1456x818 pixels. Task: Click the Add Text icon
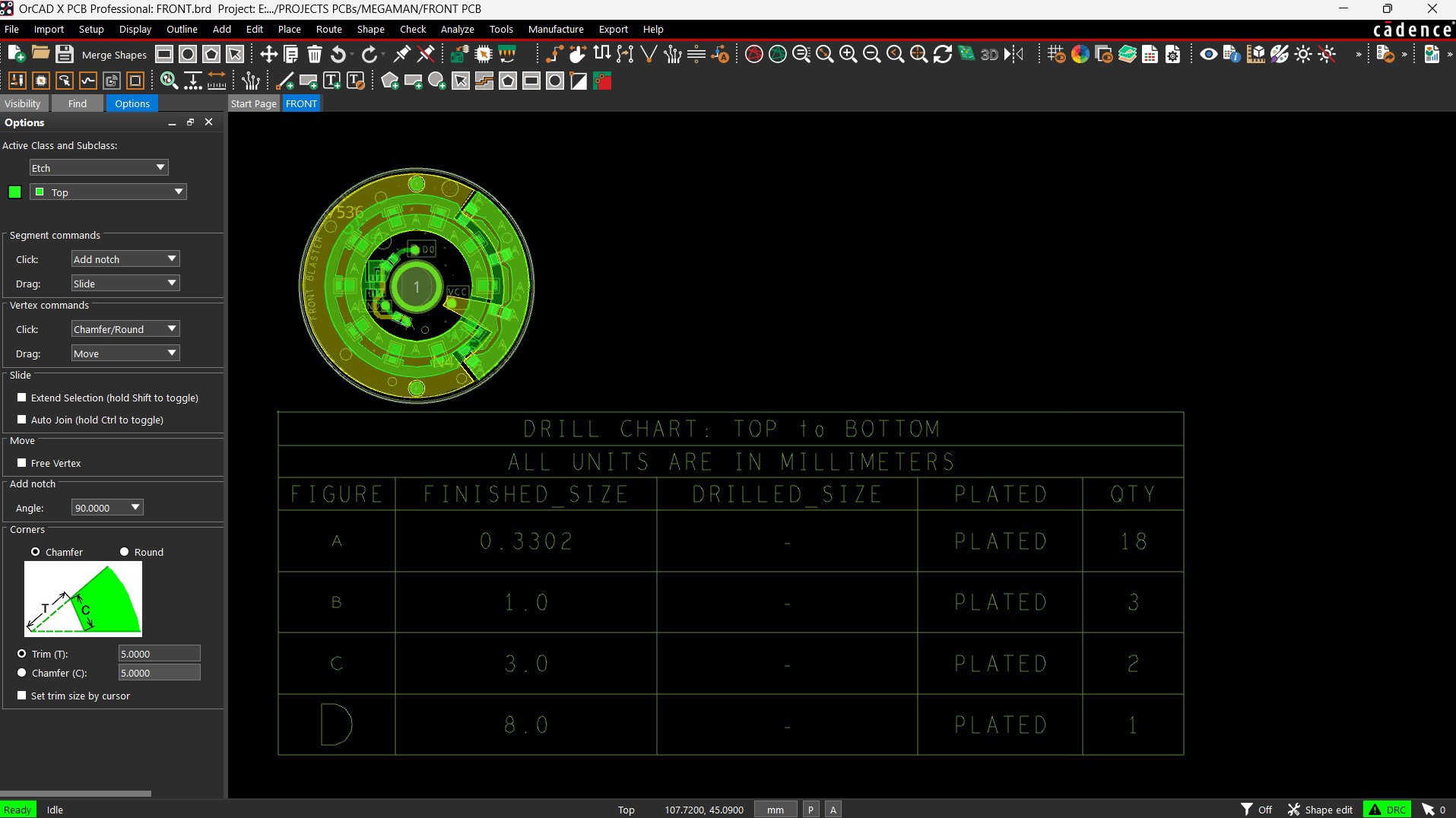(x=332, y=81)
